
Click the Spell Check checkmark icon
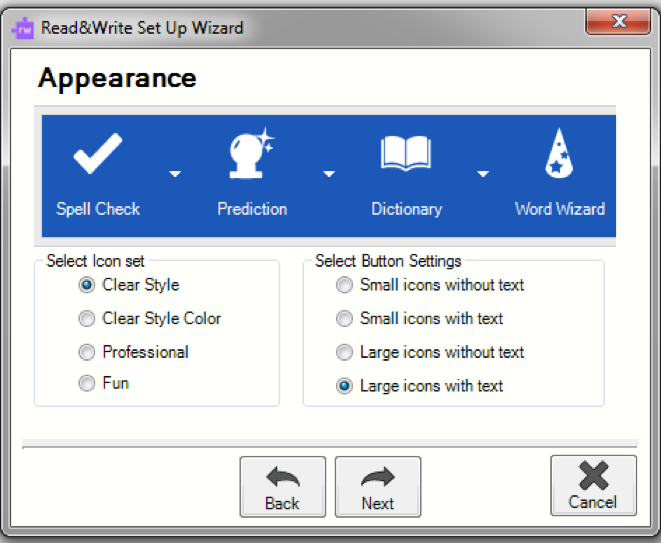(98, 153)
